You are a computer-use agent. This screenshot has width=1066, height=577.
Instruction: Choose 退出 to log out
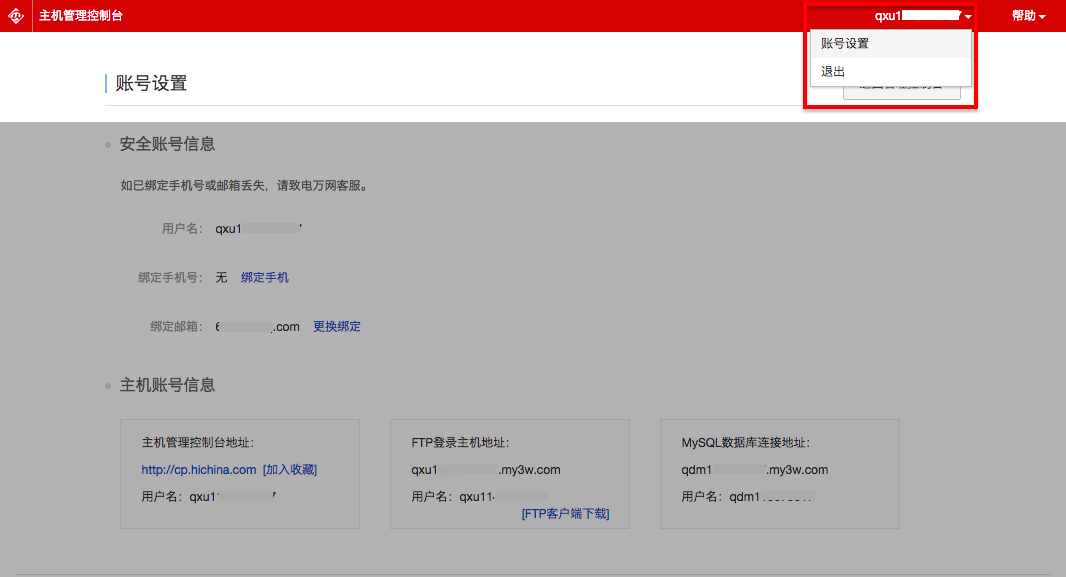pyautogui.click(x=833, y=72)
